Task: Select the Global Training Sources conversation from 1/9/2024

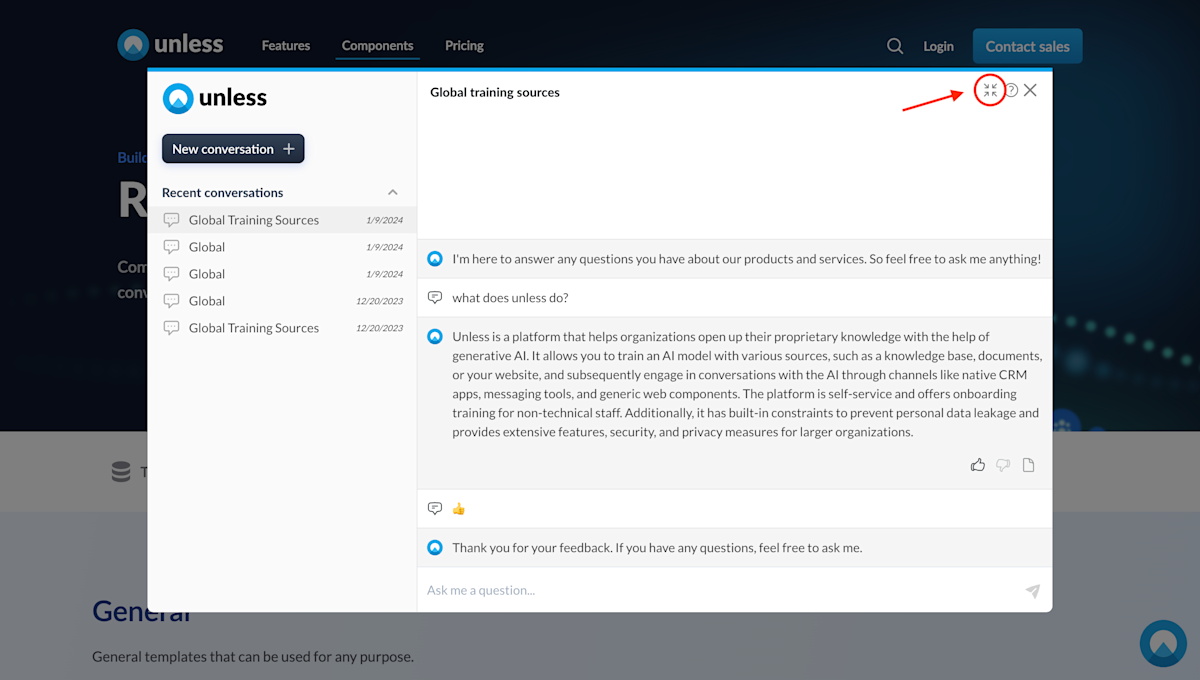Action: (x=254, y=219)
